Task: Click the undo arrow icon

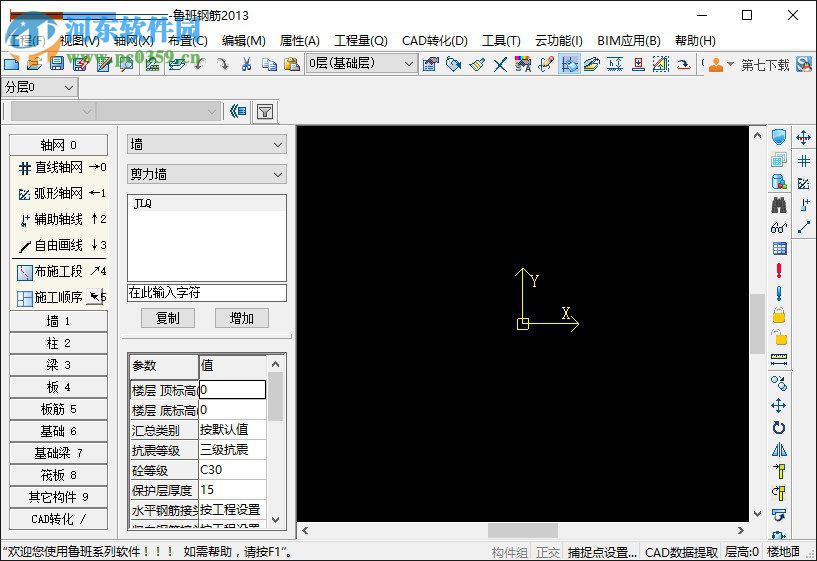Action: tap(199, 64)
